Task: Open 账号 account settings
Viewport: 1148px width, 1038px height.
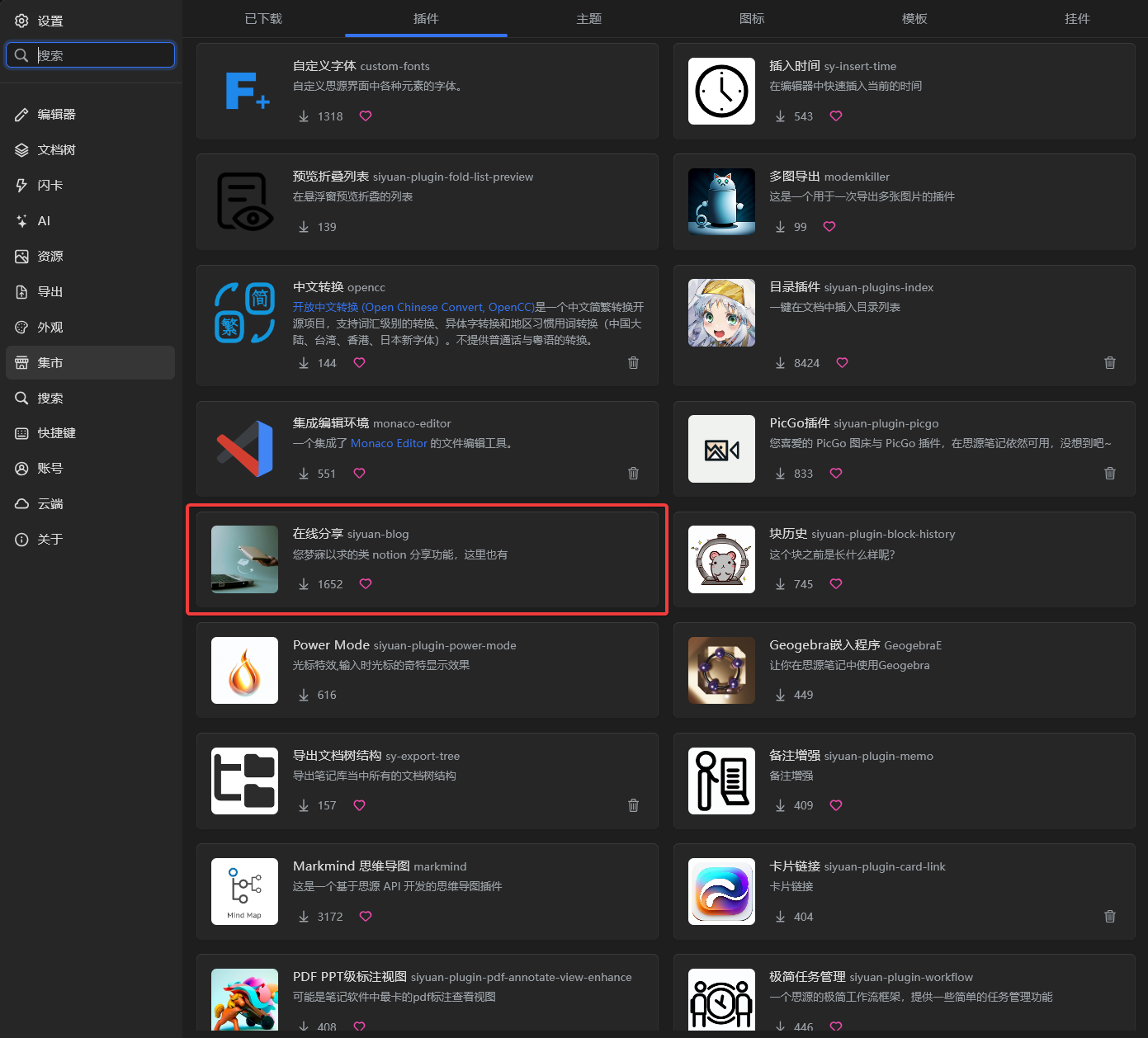Action: pos(91,469)
